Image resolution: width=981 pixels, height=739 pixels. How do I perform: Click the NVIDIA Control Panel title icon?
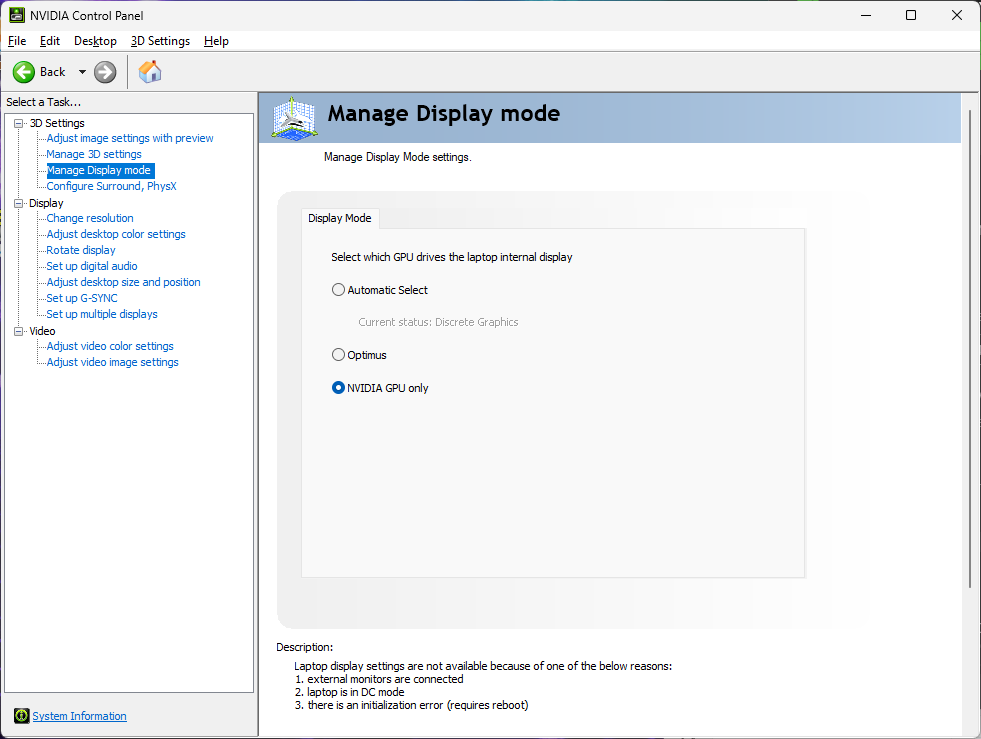[17, 15]
